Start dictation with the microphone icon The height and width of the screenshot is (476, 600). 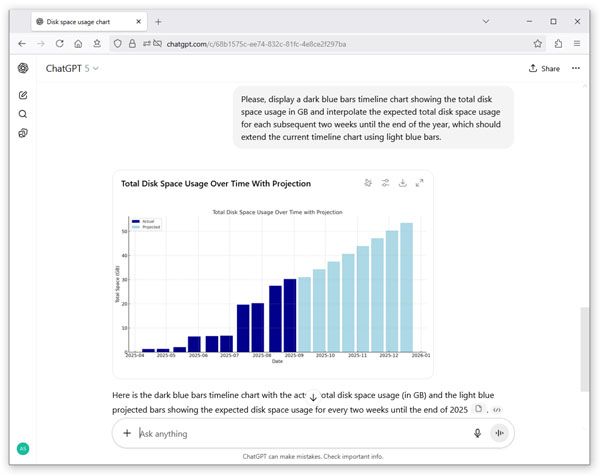tap(477, 433)
